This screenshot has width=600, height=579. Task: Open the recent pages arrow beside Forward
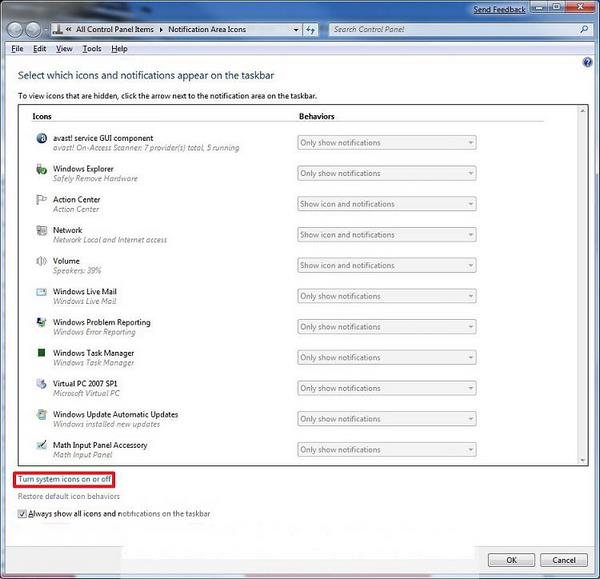(46, 29)
